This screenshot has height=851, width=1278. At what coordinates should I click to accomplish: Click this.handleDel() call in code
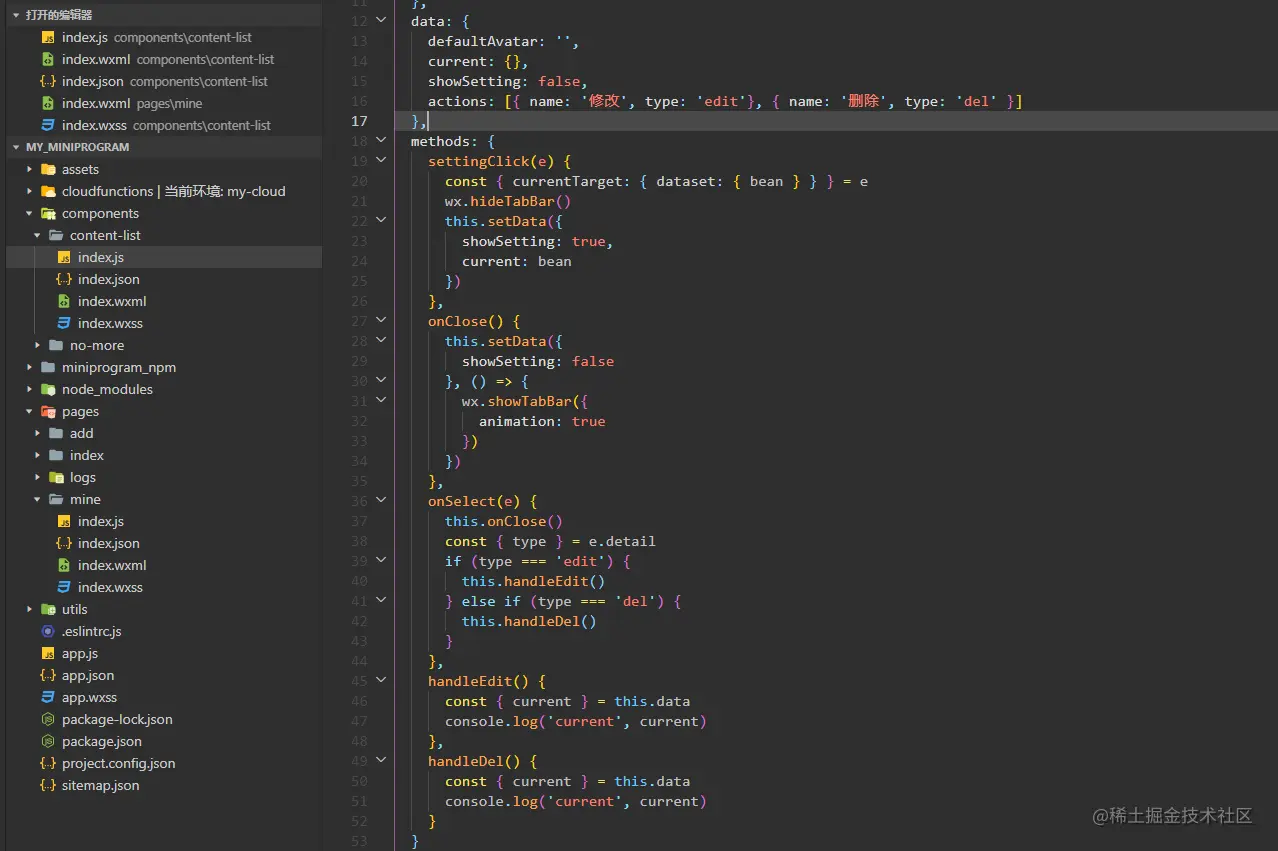[x=529, y=621]
